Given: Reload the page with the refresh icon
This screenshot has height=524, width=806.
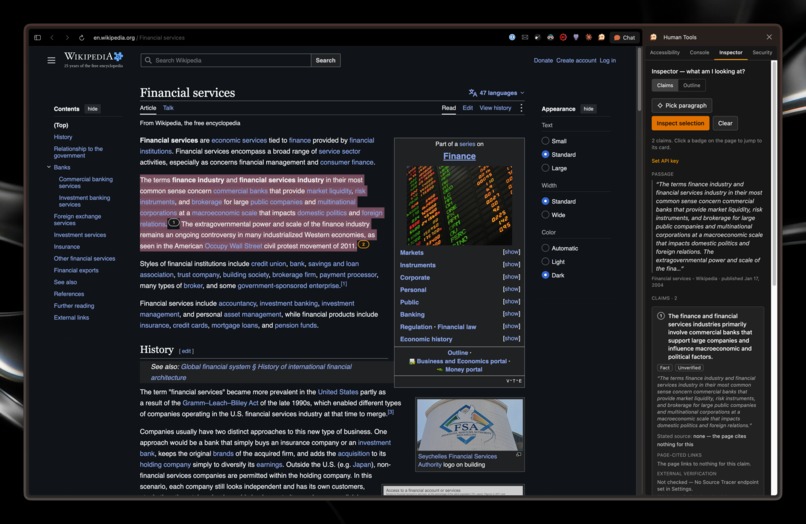Looking at the screenshot, I should [x=81, y=38].
